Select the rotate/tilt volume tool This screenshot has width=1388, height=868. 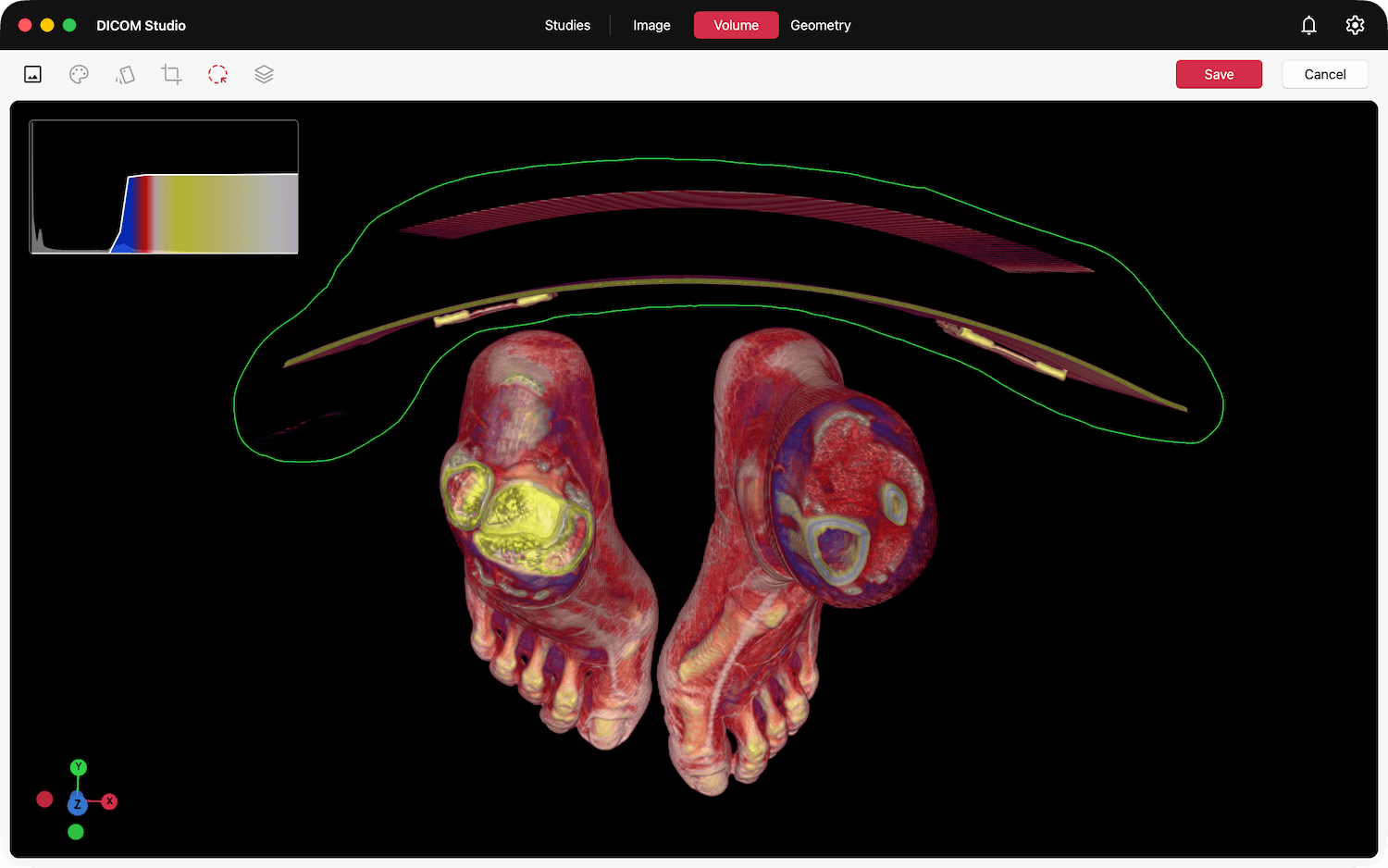click(125, 75)
